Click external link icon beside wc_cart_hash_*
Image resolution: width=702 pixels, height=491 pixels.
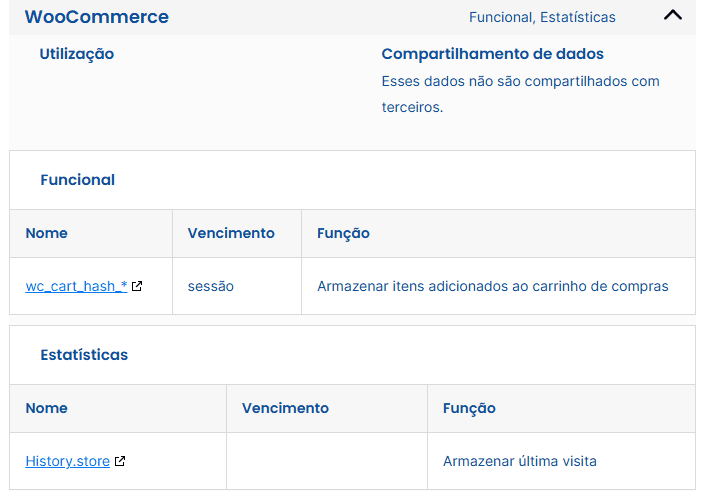click(x=137, y=286)
